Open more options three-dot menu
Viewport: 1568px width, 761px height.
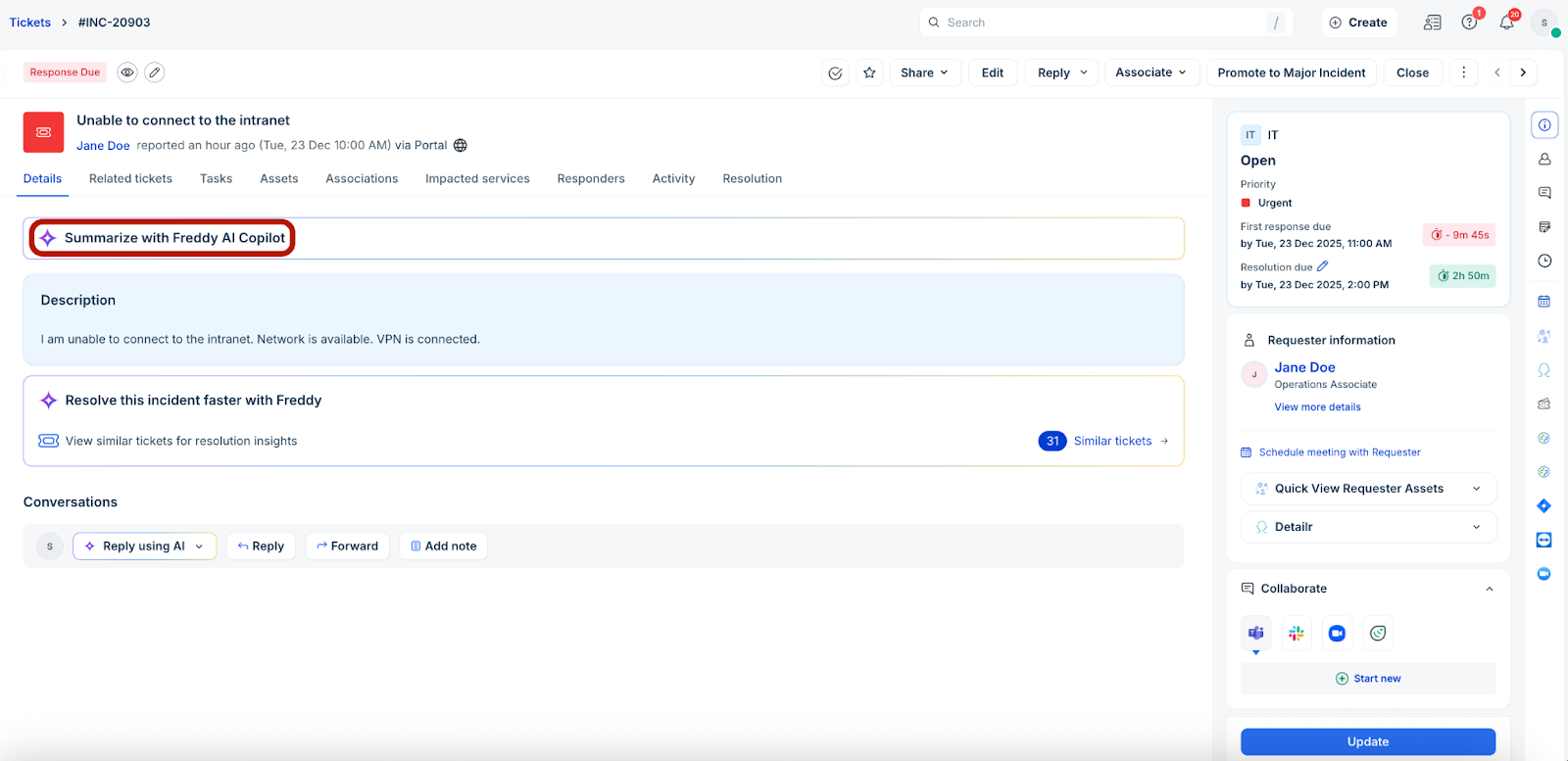point(1463,72)
